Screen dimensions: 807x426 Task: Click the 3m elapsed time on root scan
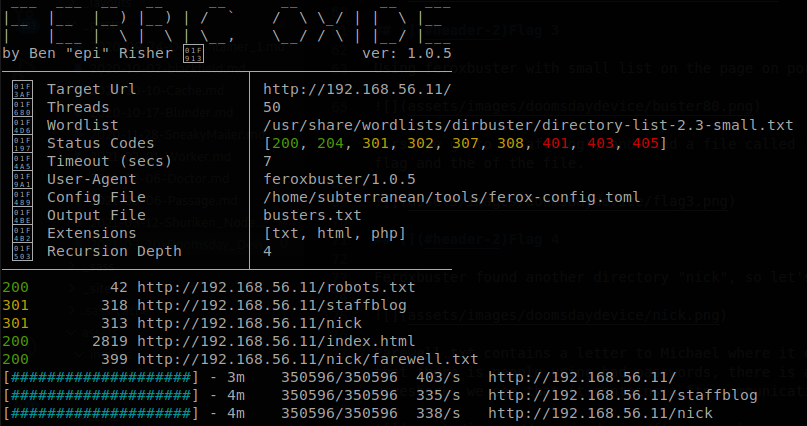[236, 378]
